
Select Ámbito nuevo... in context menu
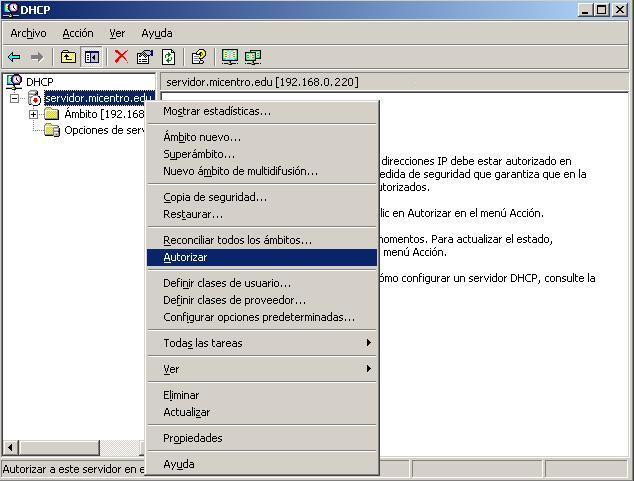pos(201,137)
